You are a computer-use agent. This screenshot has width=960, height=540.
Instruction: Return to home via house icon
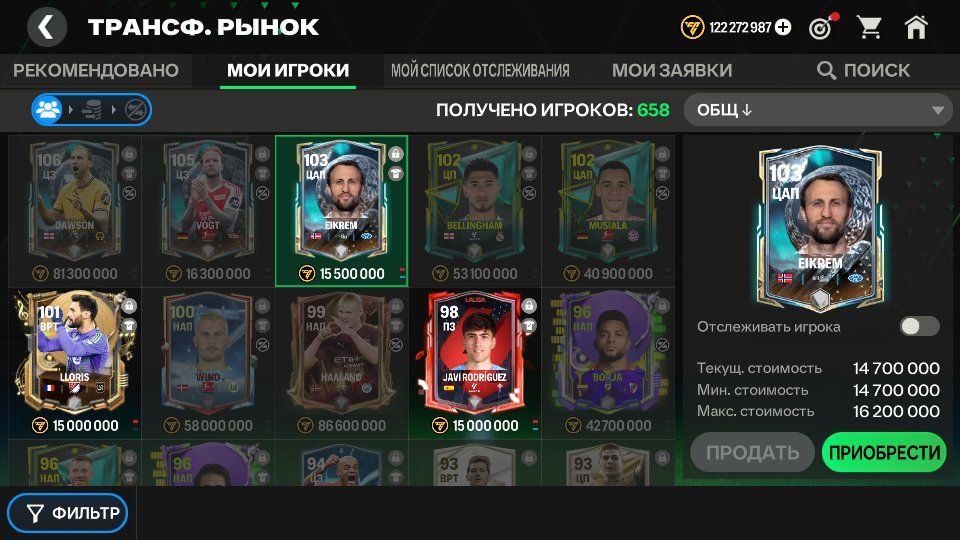point(916,28)
